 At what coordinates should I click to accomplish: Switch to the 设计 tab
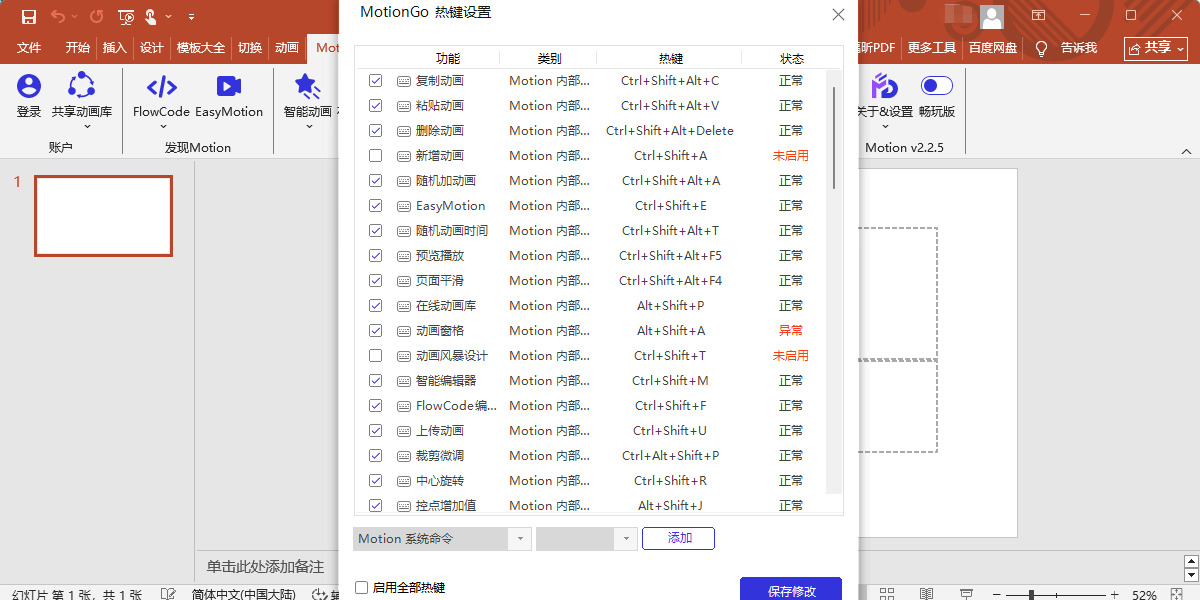pyautogui.click(x=152, y=48)
